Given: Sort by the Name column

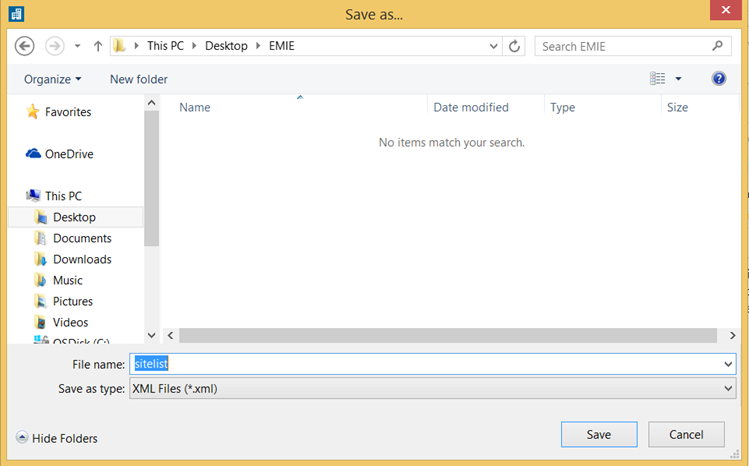Looking at the screenshot, I should (x=194, y=107).
